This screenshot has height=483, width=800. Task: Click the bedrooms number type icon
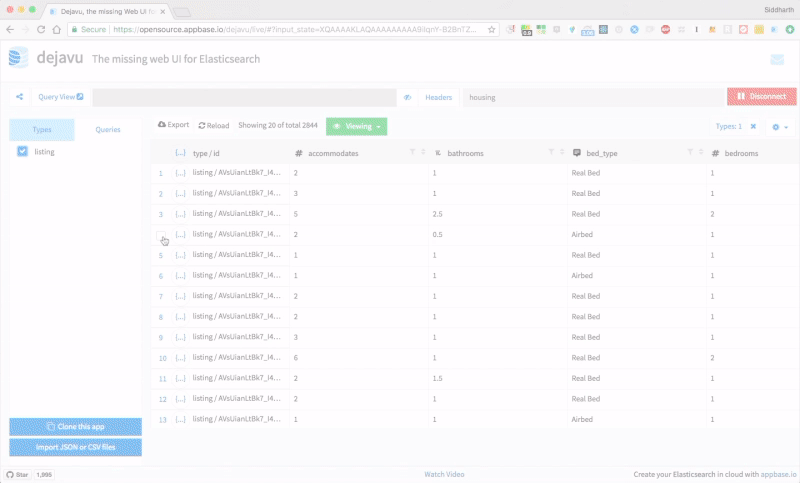pos(715,153)
